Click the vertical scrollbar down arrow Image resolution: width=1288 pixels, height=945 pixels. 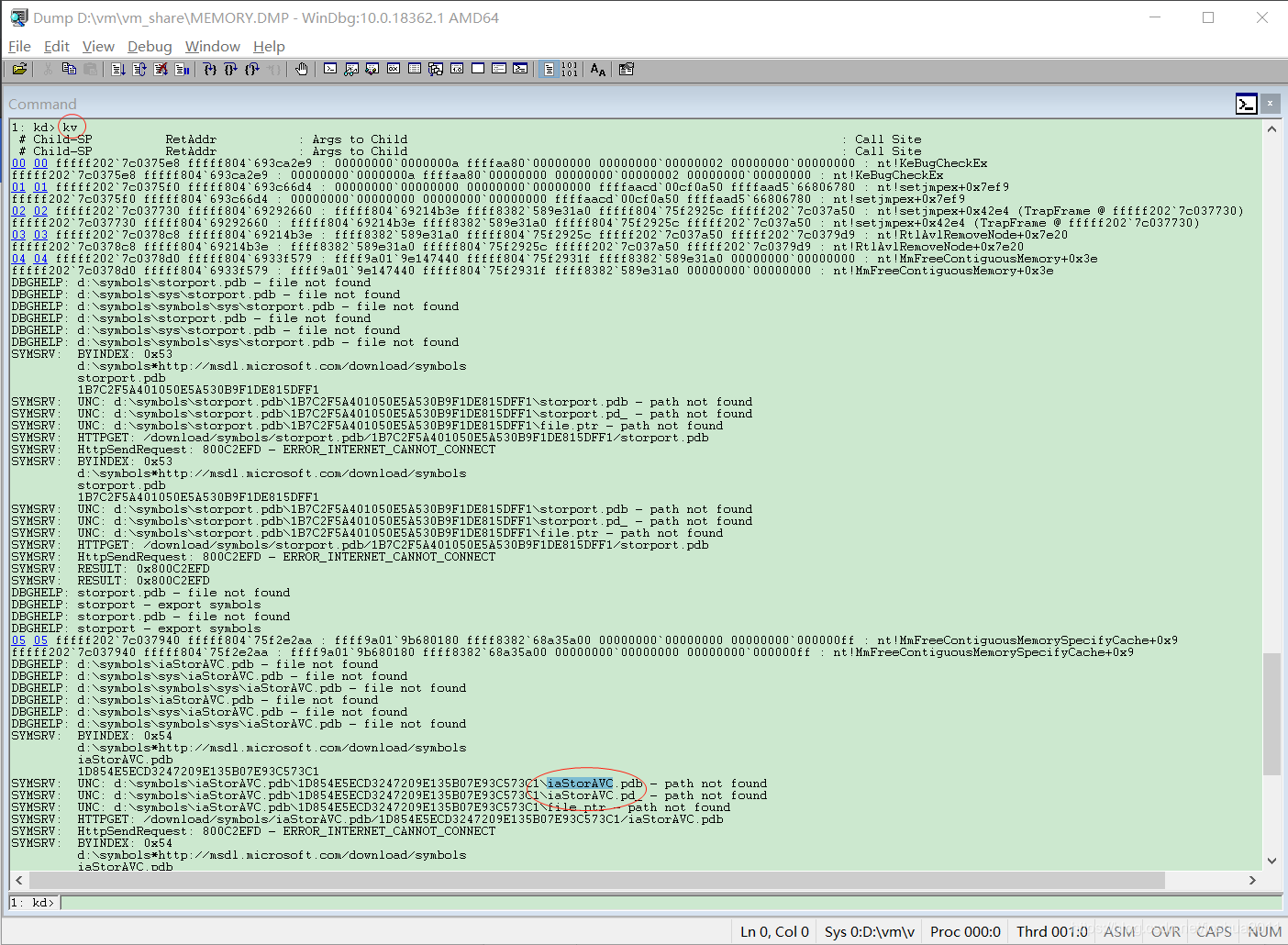point(1271,861)
